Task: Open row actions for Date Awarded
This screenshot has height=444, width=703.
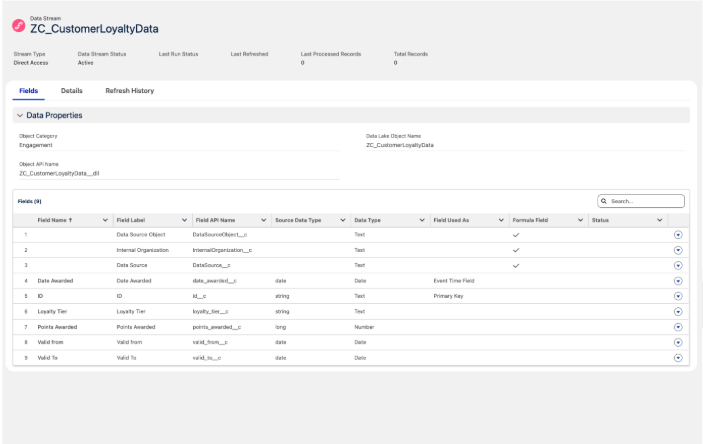Action: (x=678, y=281)
